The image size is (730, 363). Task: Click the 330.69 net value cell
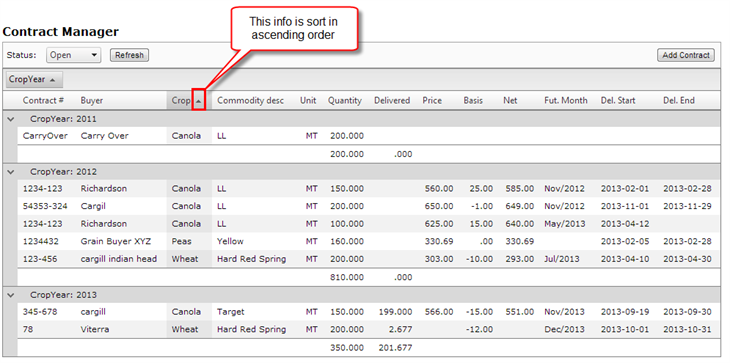click(x=520, y=242)
